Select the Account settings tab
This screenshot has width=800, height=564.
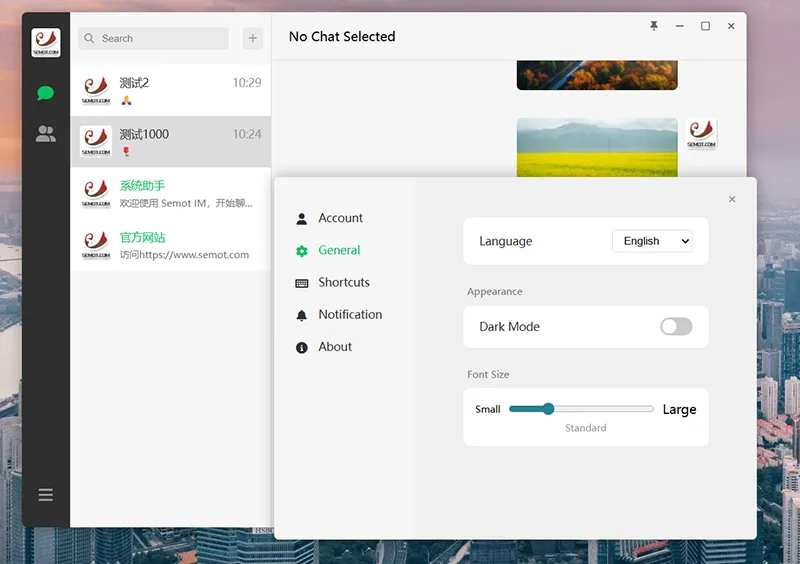340,218
